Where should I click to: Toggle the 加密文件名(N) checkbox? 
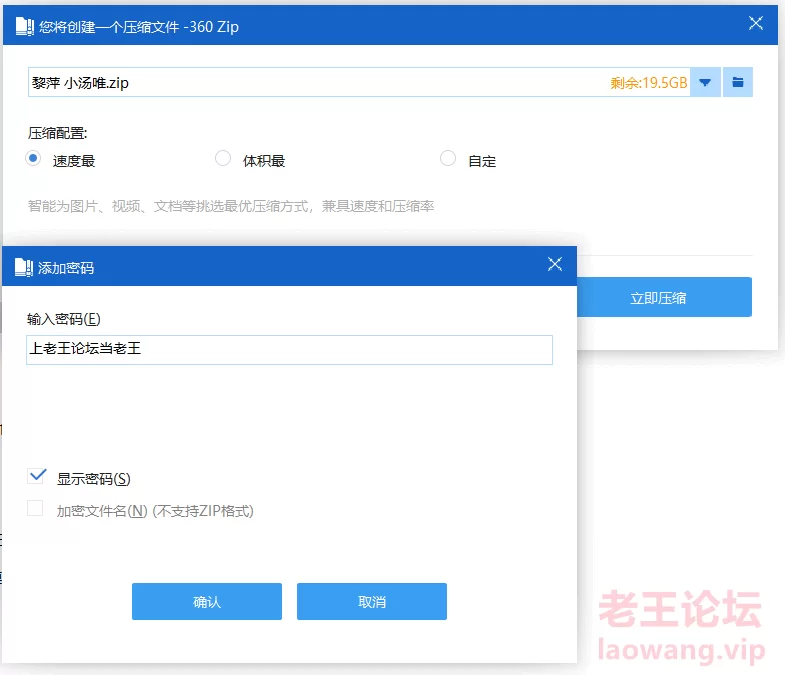pos(35,508)
